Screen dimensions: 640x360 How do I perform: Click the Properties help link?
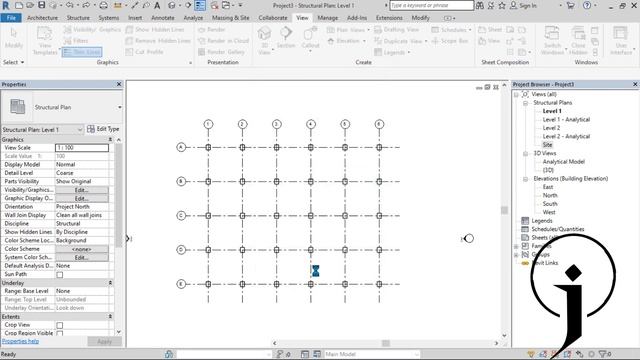click(x=20, y=341)
